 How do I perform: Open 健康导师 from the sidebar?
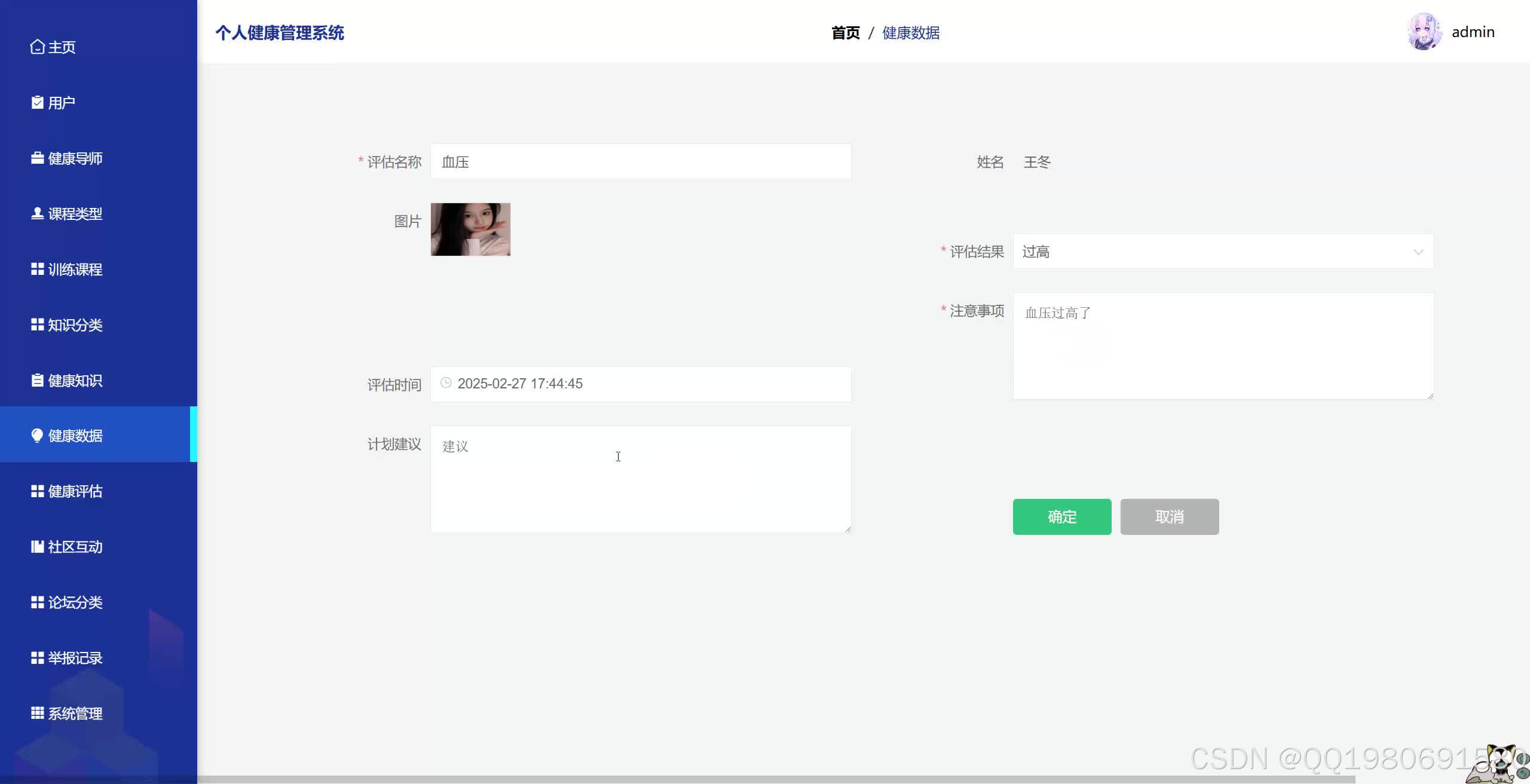[x=37, y=158]
